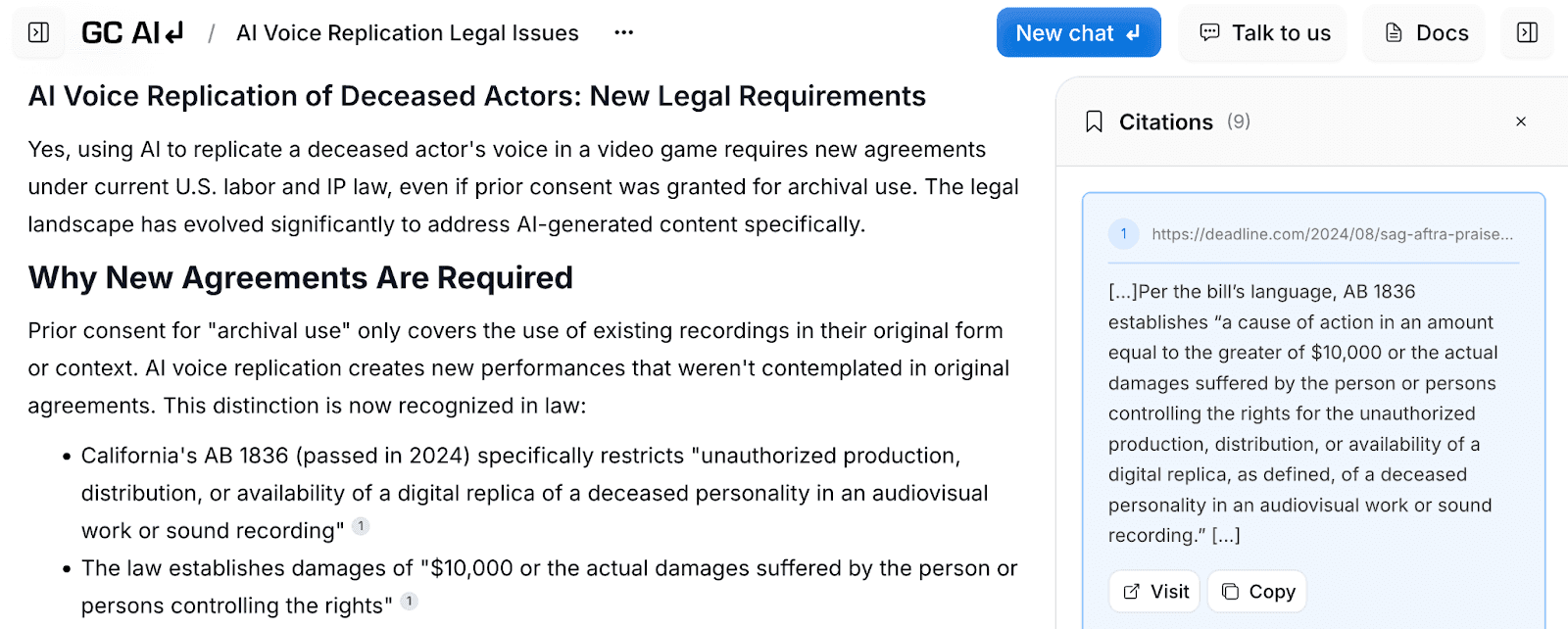
Task: Toggle the left sidebar panel icon
Action: coord(39,33)
